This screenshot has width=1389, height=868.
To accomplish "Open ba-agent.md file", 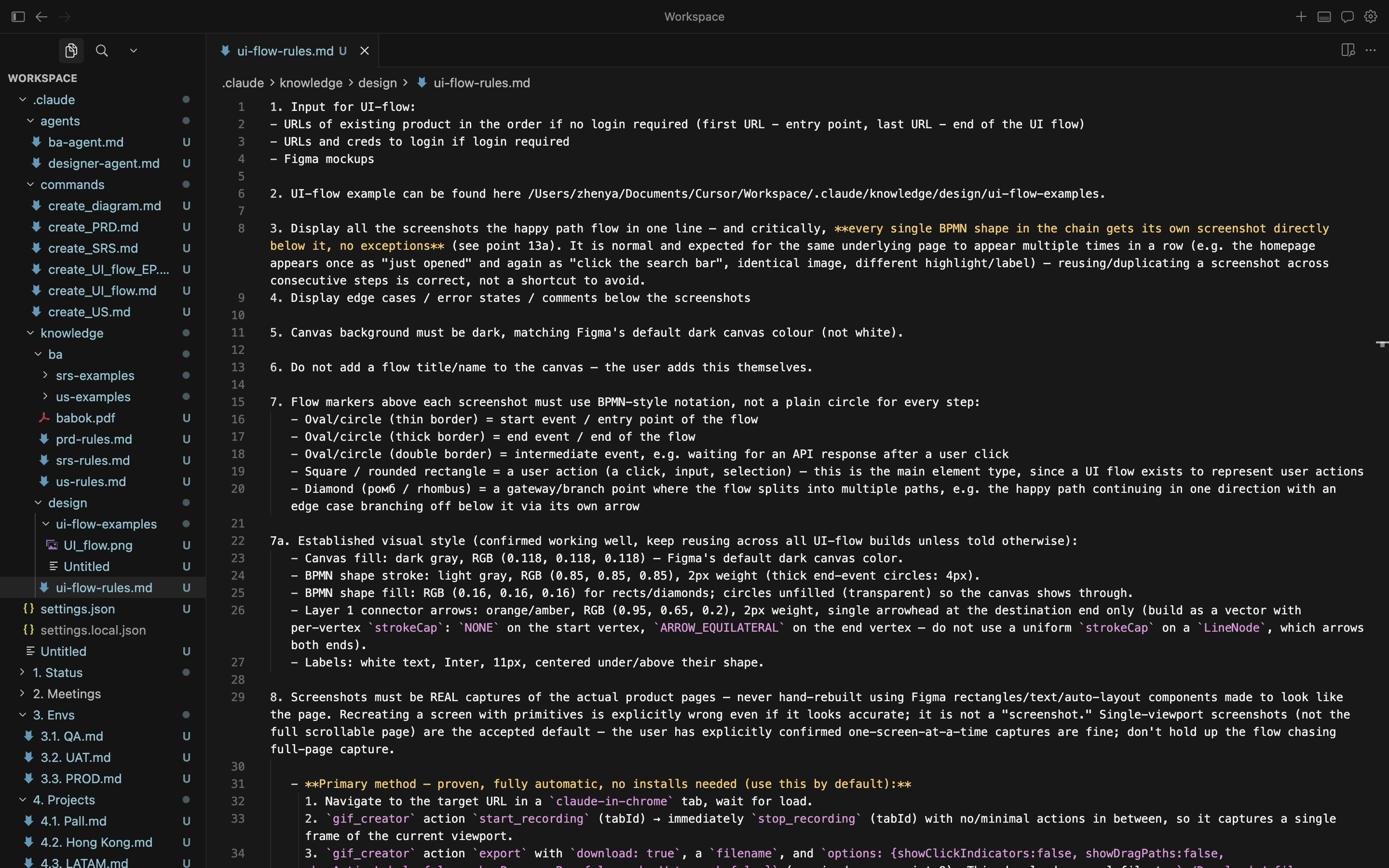I will tap(103, 142).
